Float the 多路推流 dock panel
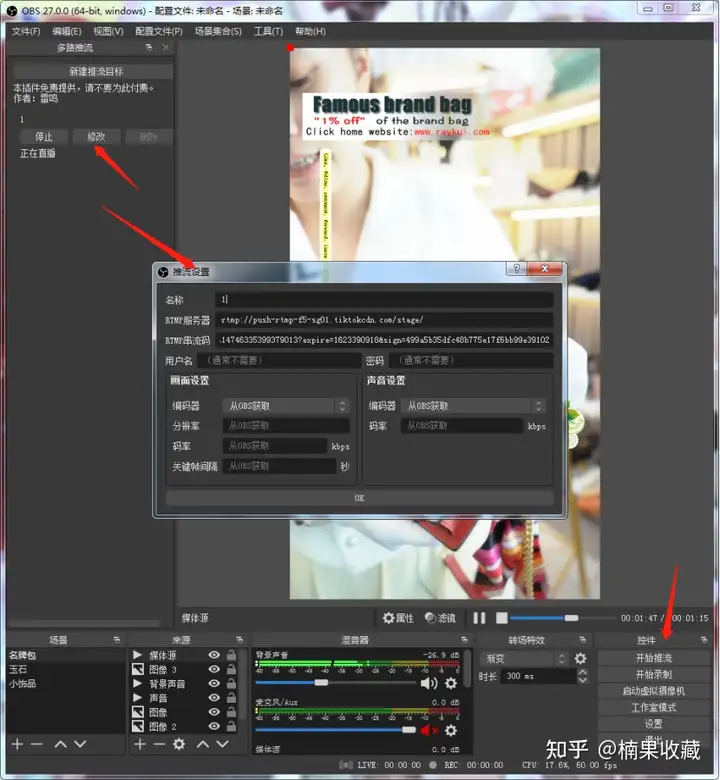The image size is (720, 780). [x=149, y=47]
